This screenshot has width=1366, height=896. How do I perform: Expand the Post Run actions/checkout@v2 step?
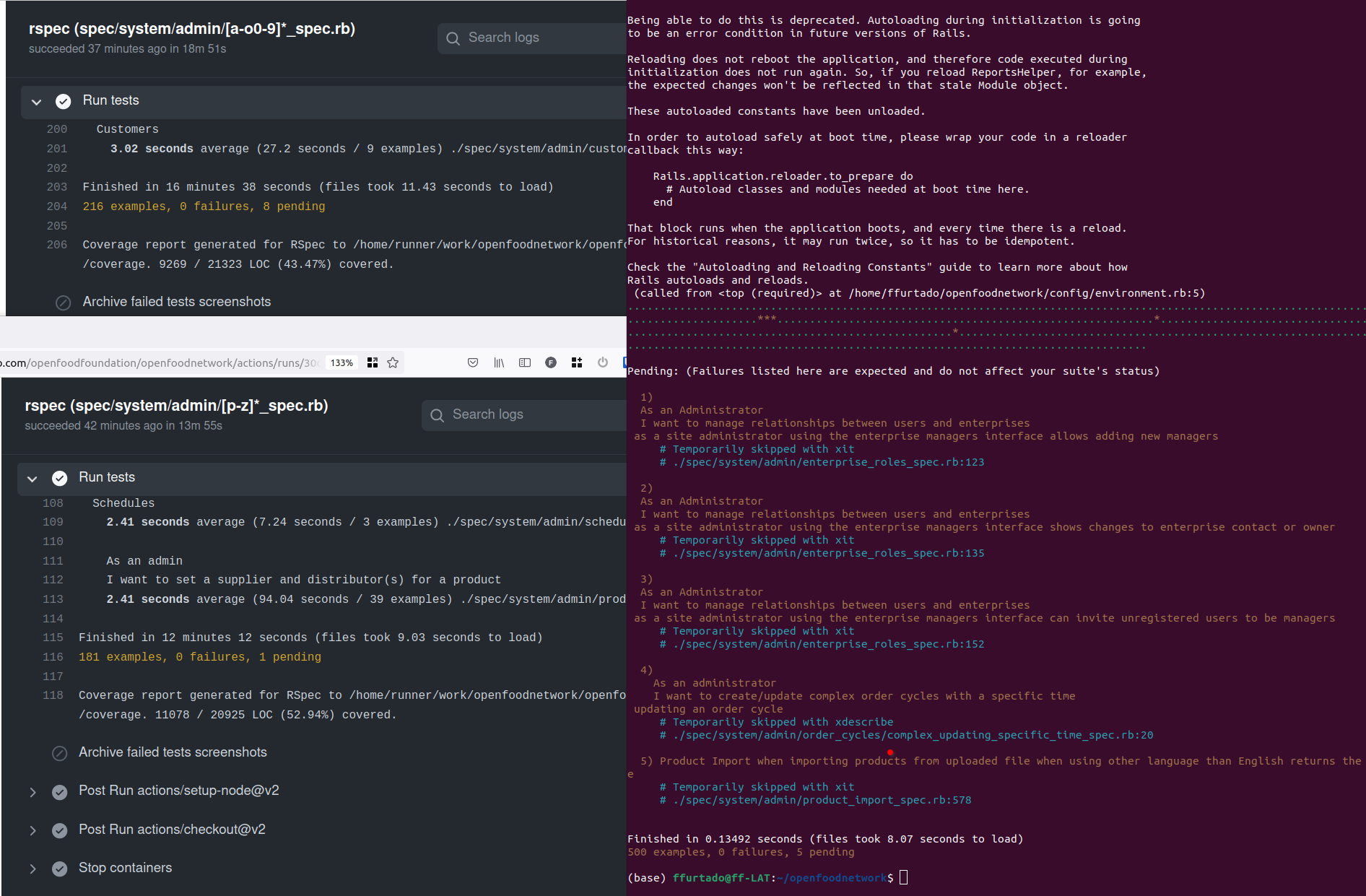tap(32, 830)
